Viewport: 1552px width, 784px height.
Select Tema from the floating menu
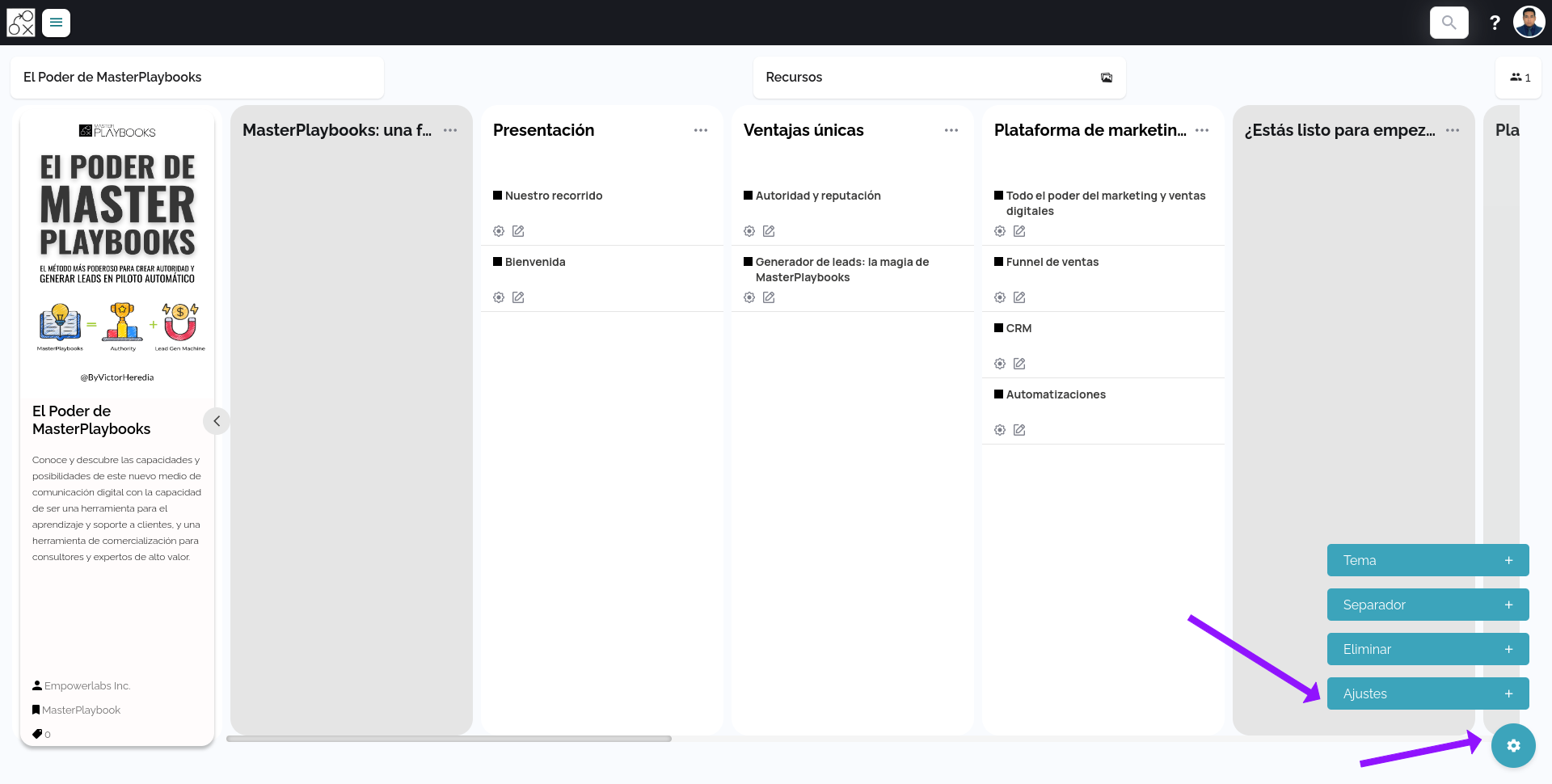(1428, 560)
